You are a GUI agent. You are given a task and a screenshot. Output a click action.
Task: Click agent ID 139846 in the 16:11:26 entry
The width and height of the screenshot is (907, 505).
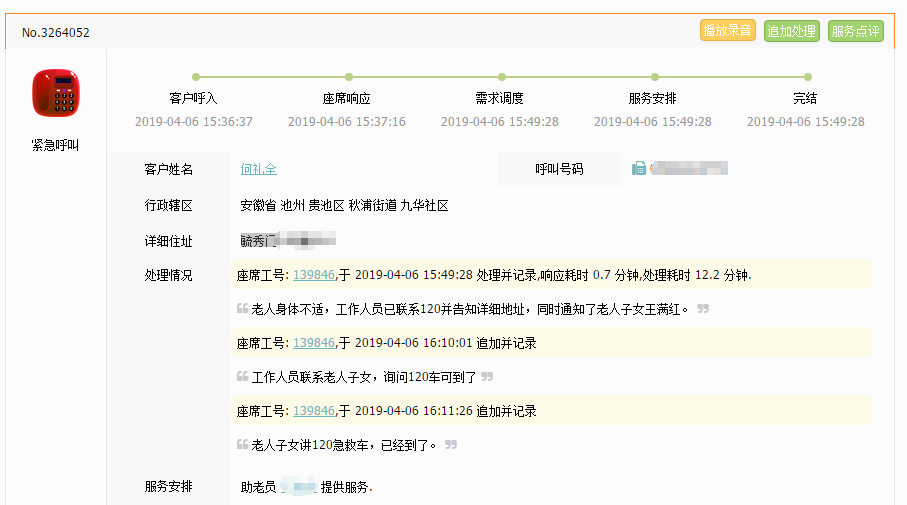(313, 411)
